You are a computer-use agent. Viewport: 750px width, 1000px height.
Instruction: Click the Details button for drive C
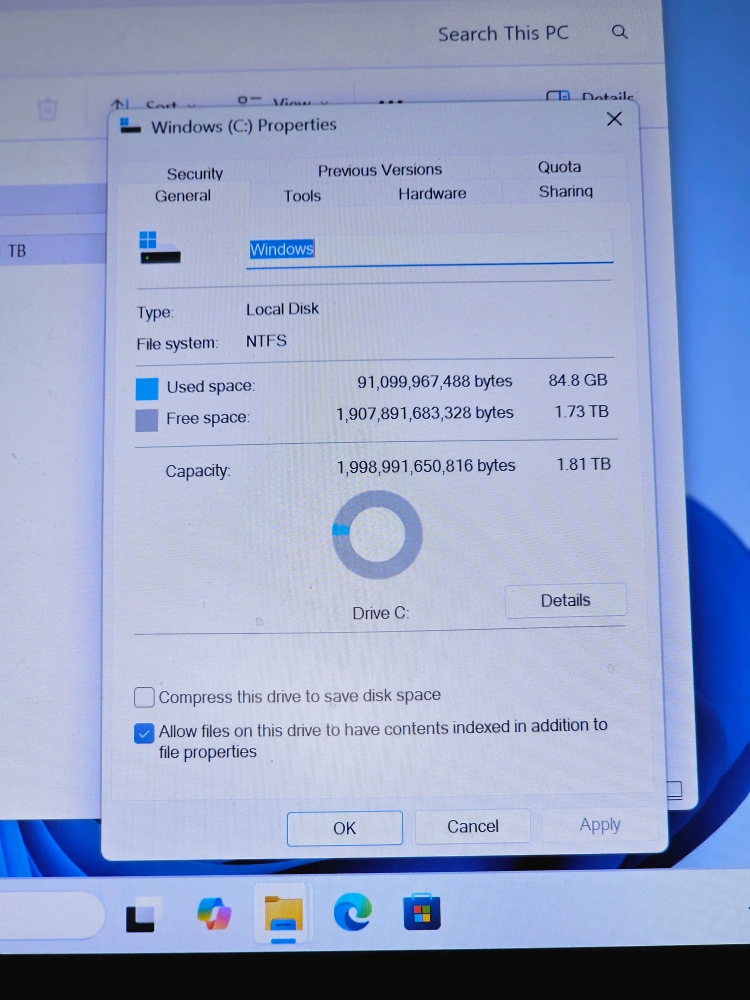point(565,600)
